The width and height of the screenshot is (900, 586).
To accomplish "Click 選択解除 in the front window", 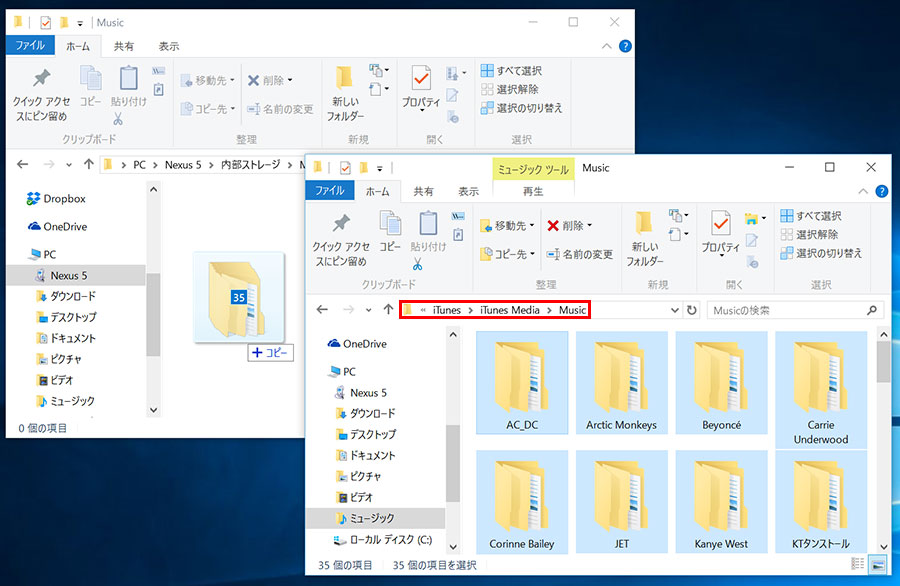I will 809,234.
